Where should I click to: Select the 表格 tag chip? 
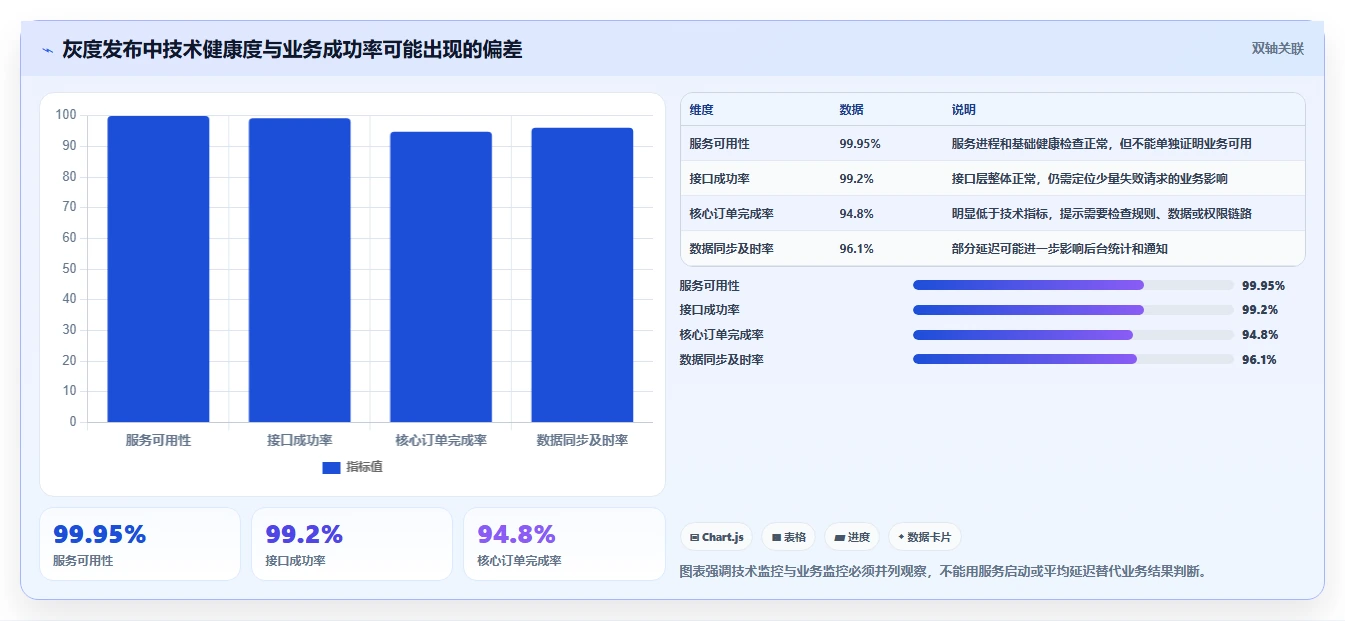pyautogui.click(x=789, y=537)
